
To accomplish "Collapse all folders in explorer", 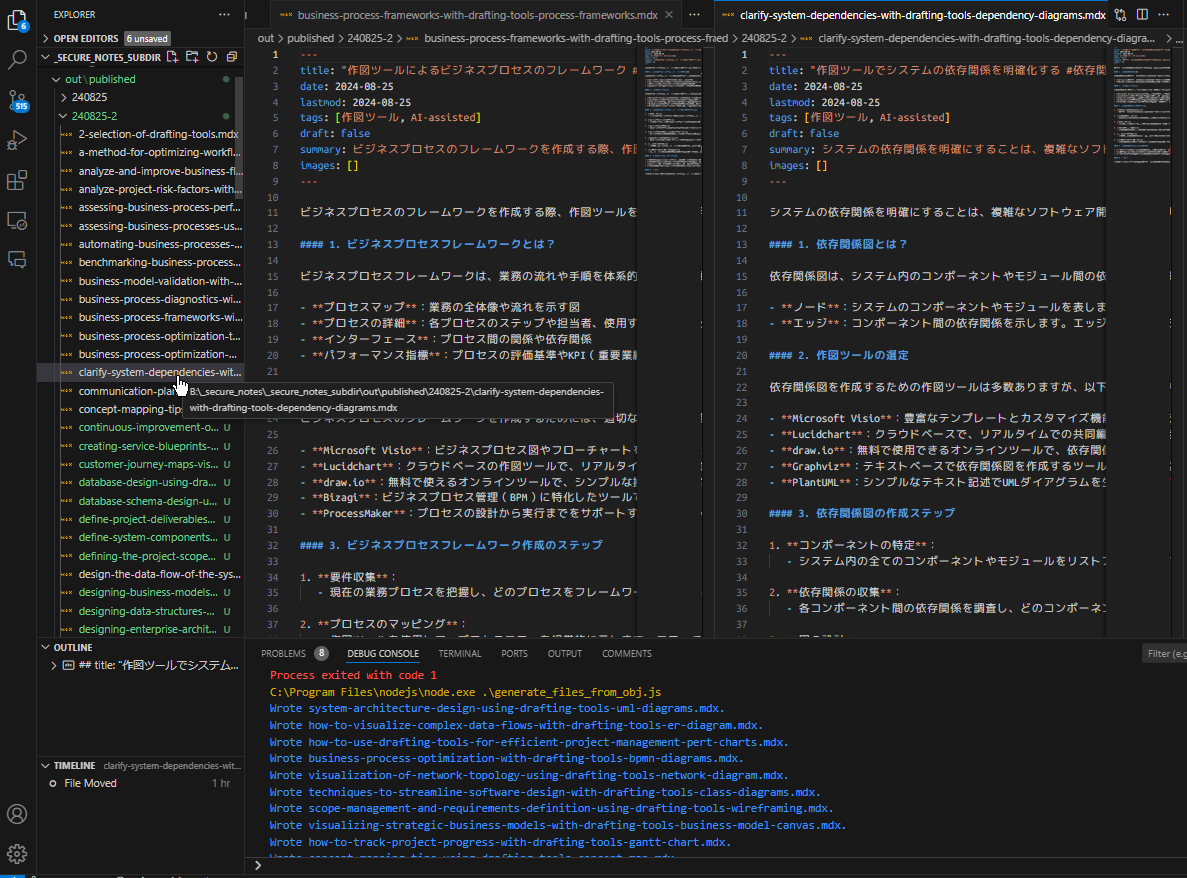I will (231, 57).
